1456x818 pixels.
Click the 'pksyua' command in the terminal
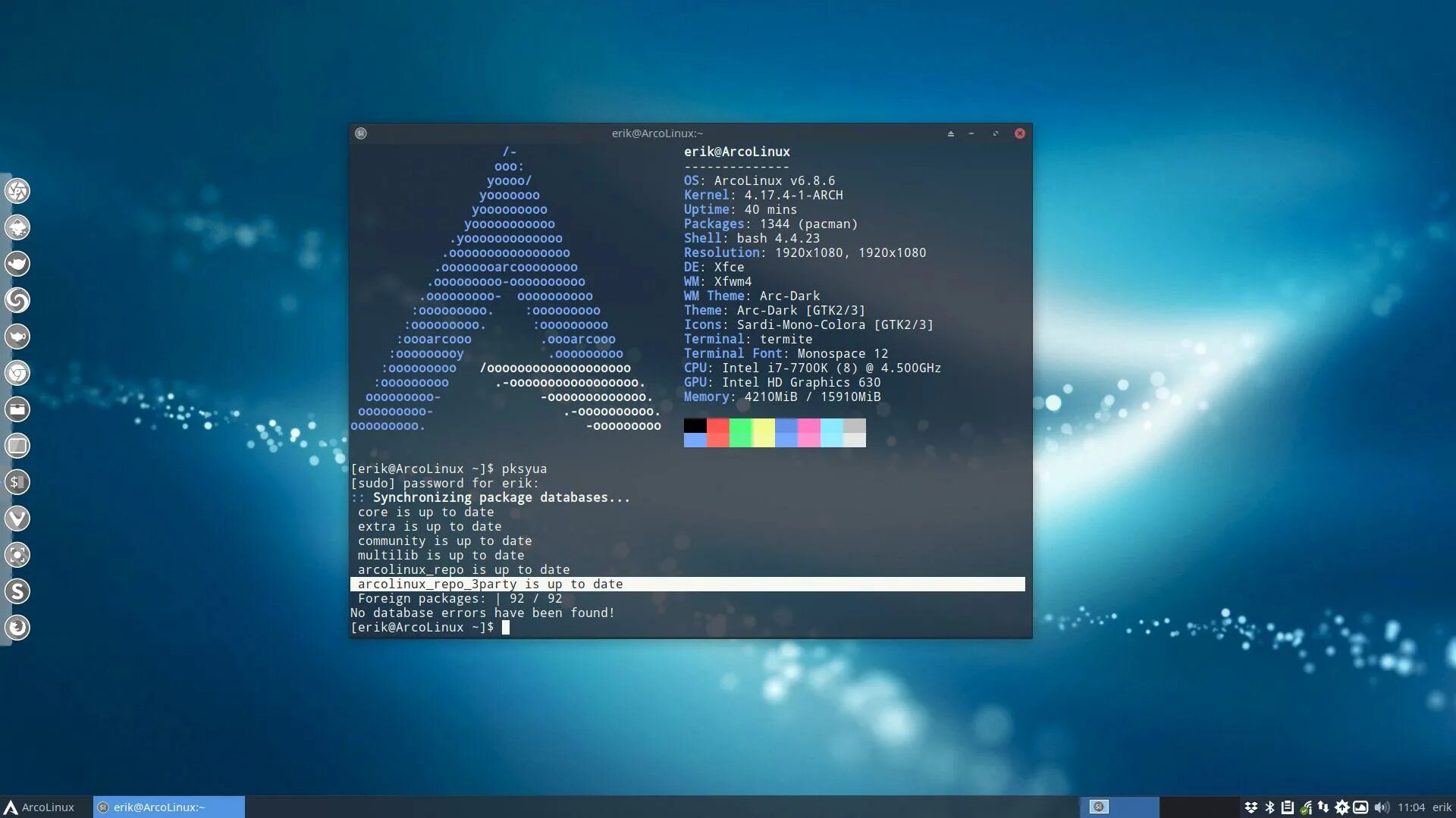[x=524, y=469]
